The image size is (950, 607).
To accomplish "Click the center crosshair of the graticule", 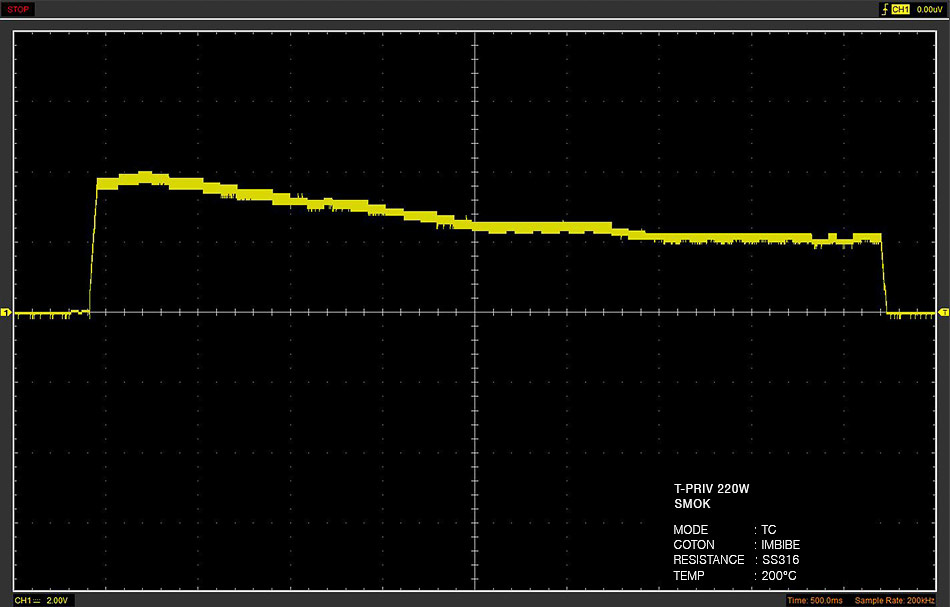I will pyautogui.click(x=475, y=313).
